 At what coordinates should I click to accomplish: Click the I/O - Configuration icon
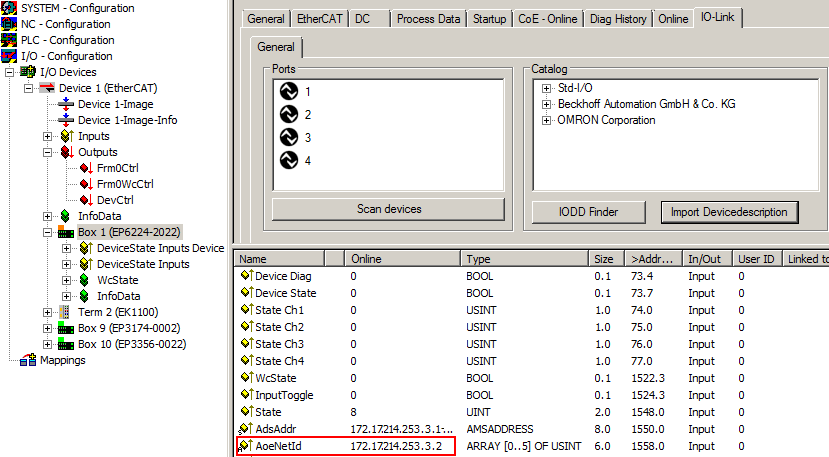click(9, 56)
